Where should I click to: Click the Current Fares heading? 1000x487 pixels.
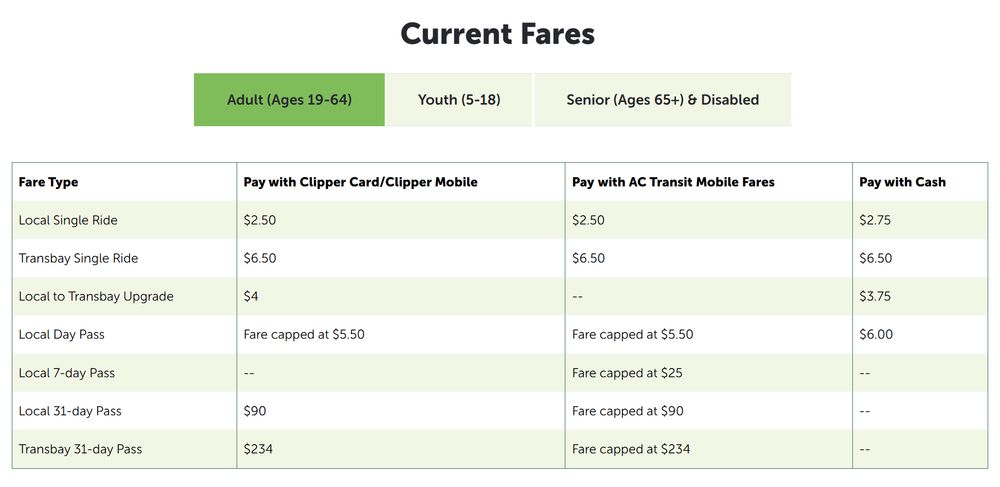coord(497,34)
